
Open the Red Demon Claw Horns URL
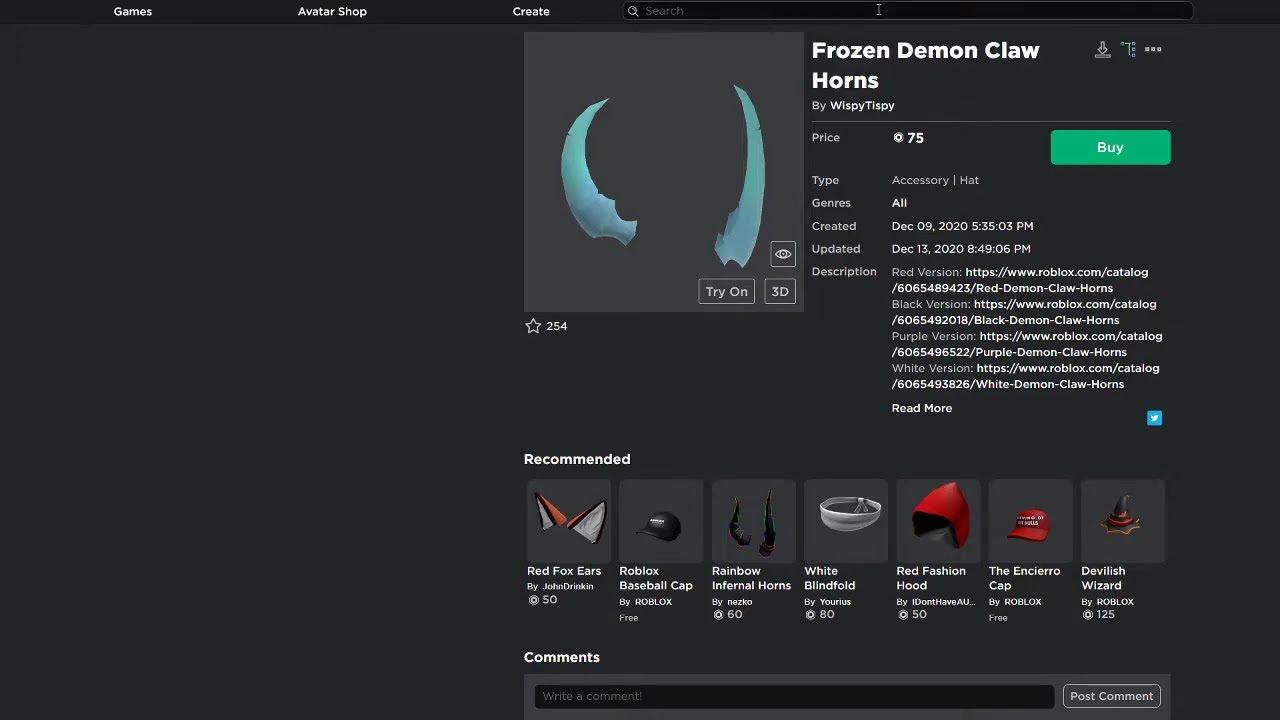(x=1020, y=280)
